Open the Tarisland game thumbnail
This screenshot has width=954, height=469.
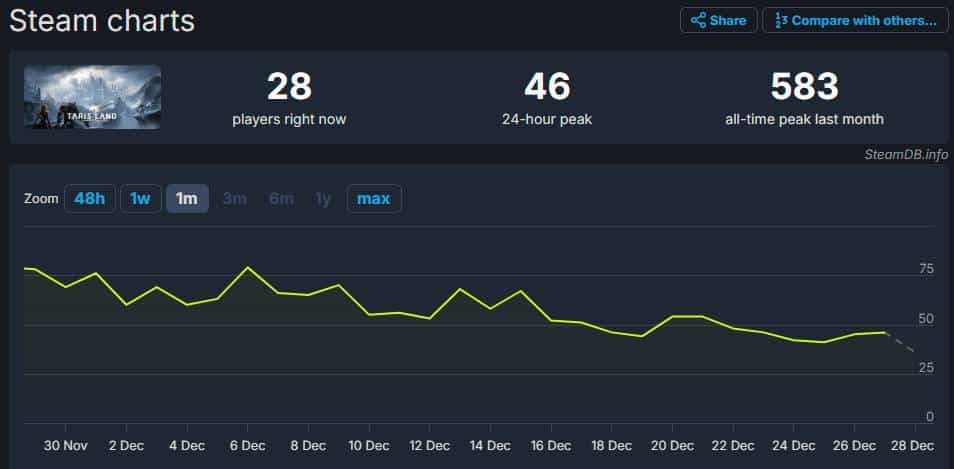pyautogui.click(x=92, y=97)
